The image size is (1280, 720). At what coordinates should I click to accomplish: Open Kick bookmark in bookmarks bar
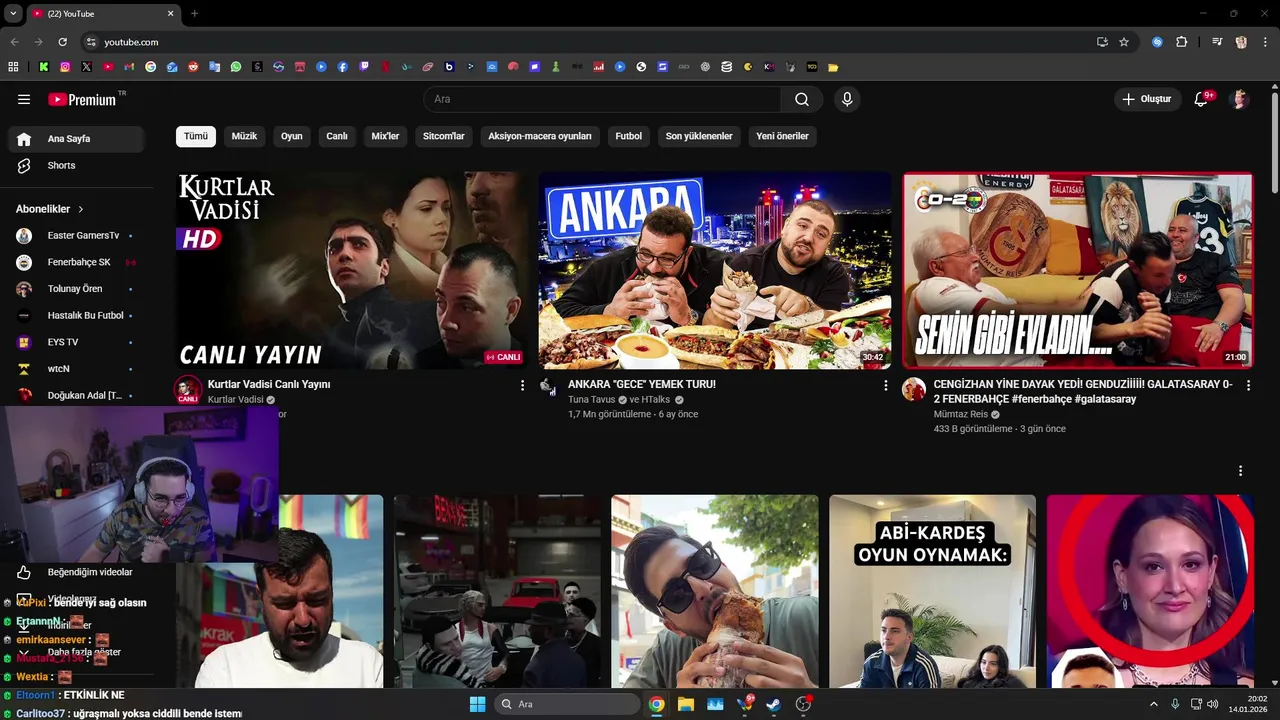click(44, 67)
